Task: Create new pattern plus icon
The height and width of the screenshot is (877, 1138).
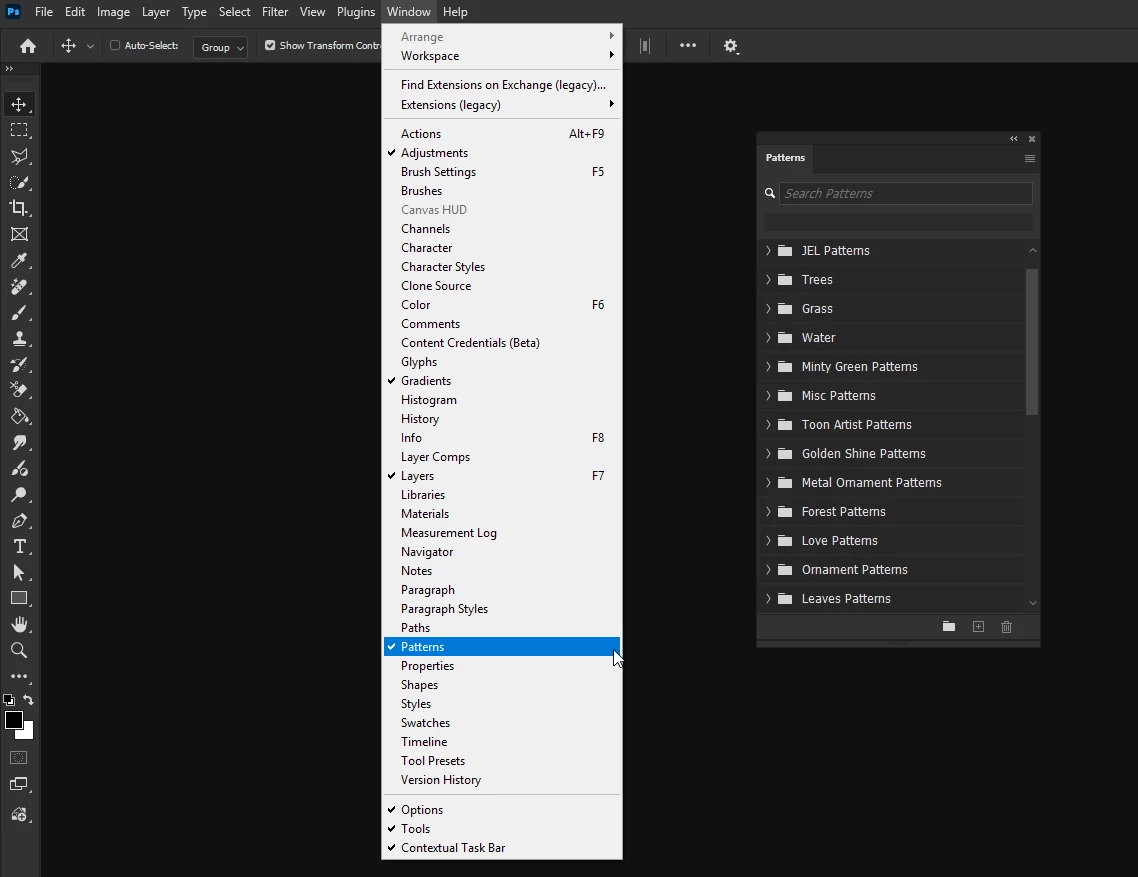Action: (x=978, y=627)
